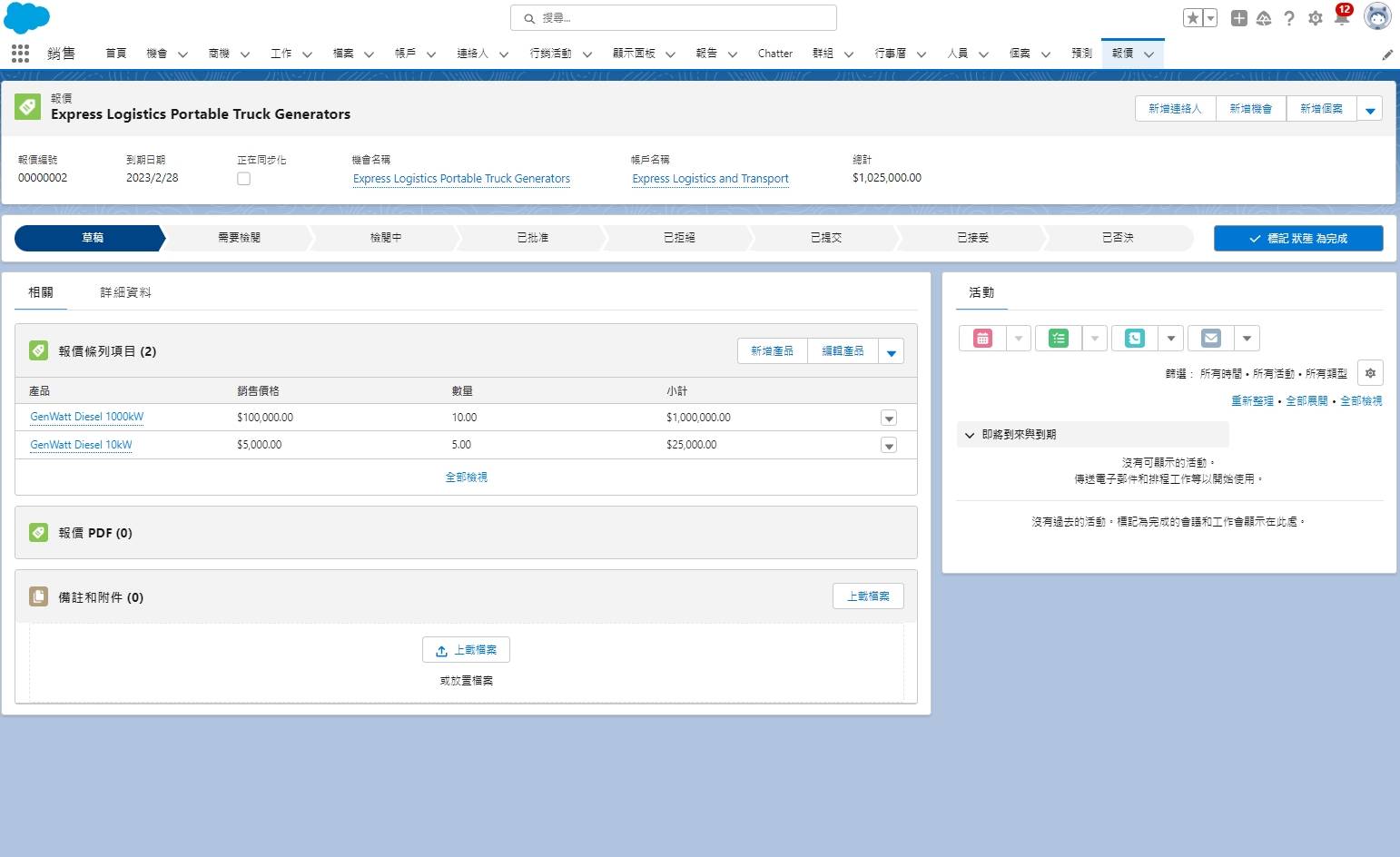1400x857 pixels.
Task: Select the 已否決 path stage
Action: click(1119, 238)
